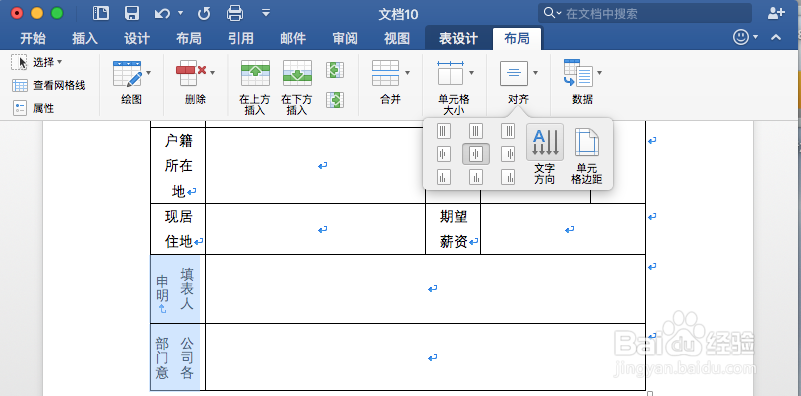
Task: Collapse the ribbon with the chevron
Action: click(775, 37)
